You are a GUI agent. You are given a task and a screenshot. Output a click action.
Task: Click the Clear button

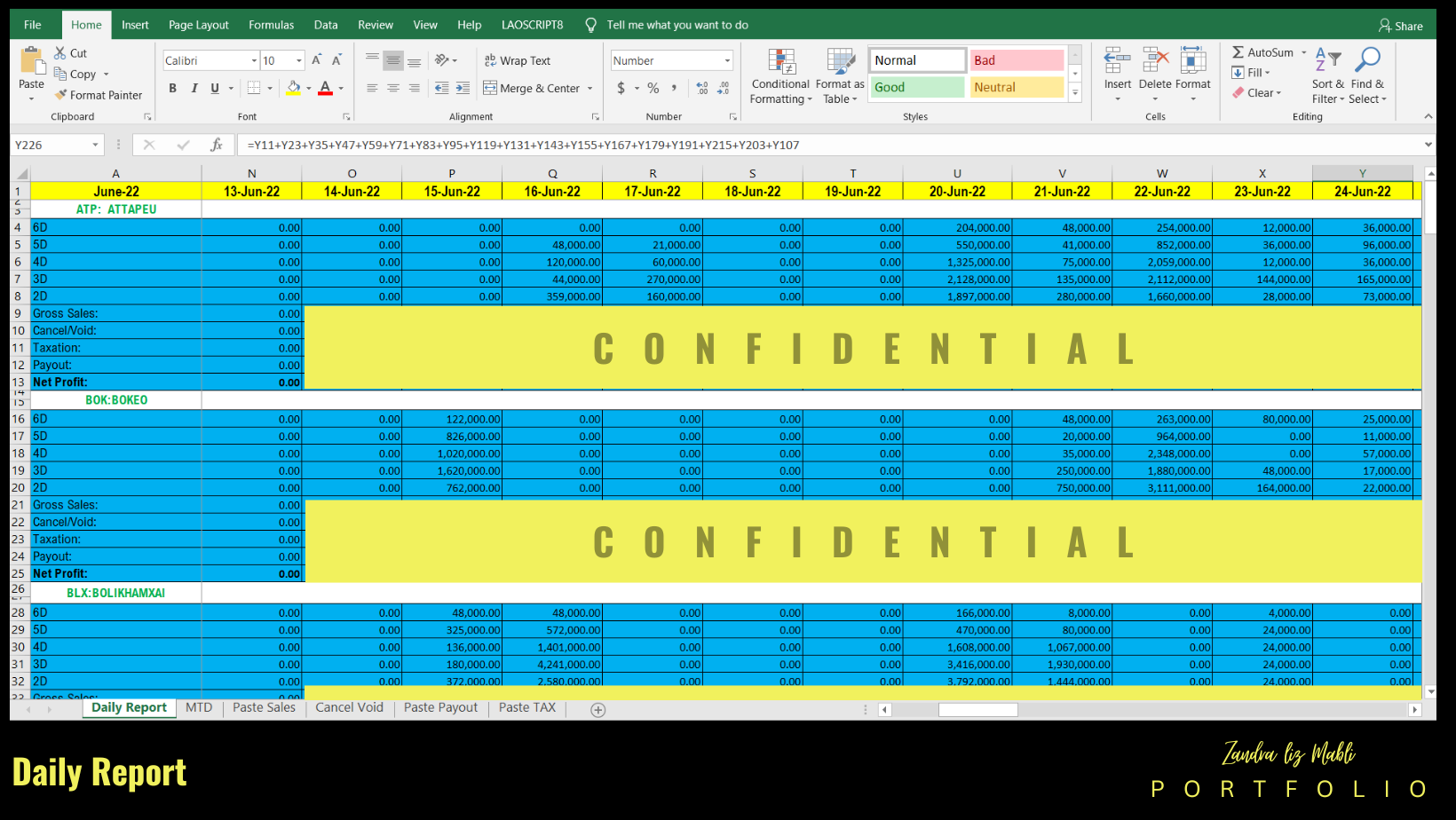[1256, 92]
